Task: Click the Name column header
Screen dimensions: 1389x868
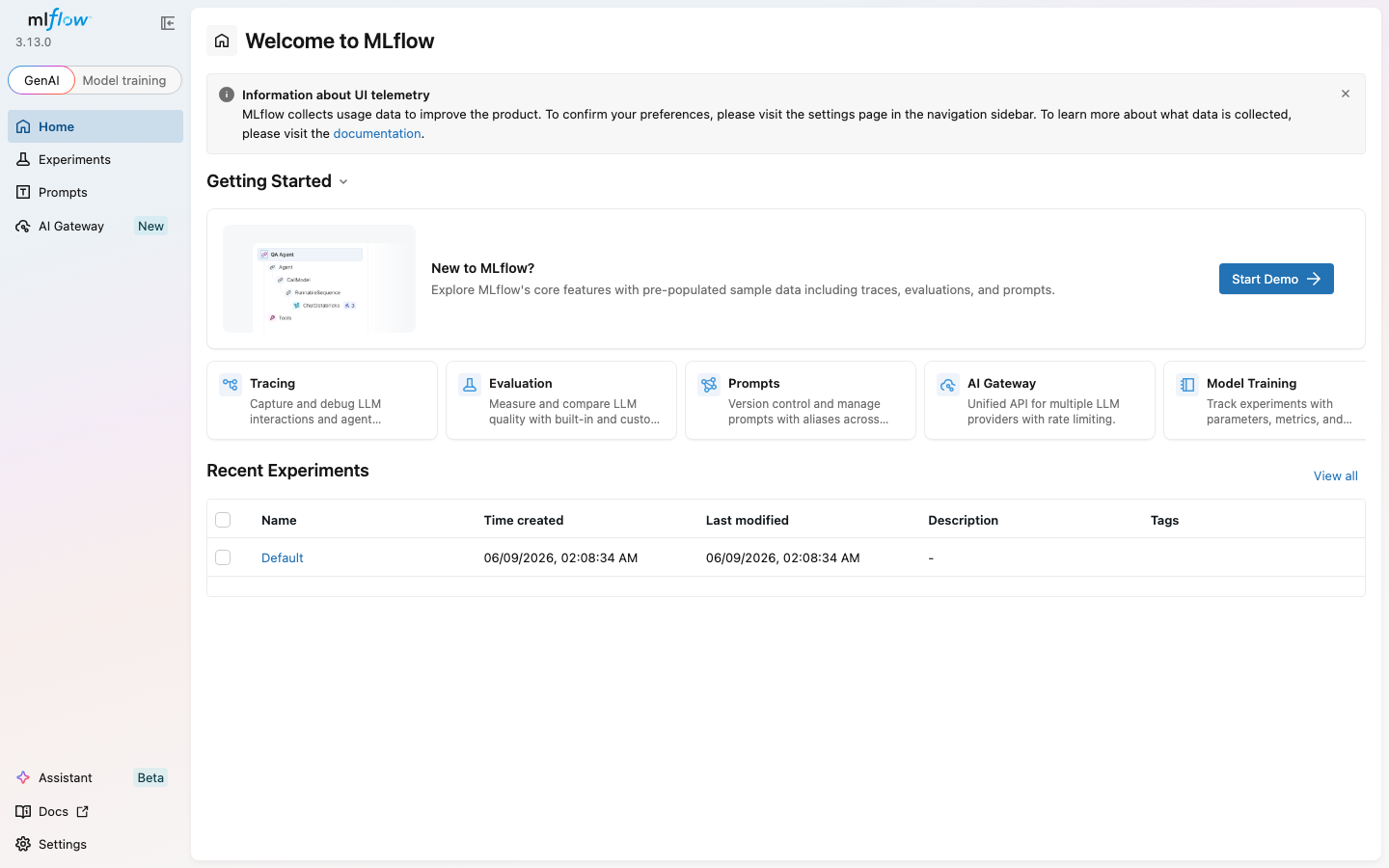Action: [279, 520]
